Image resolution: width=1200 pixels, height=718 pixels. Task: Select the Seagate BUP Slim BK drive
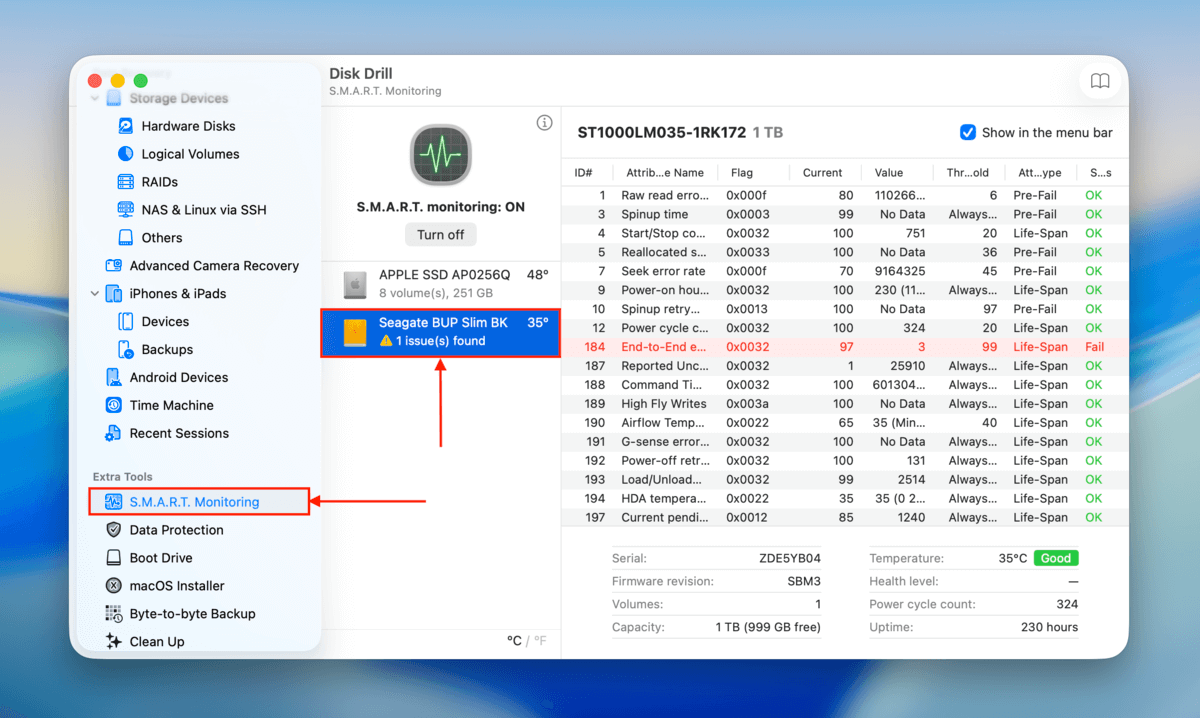click(440, 332)
